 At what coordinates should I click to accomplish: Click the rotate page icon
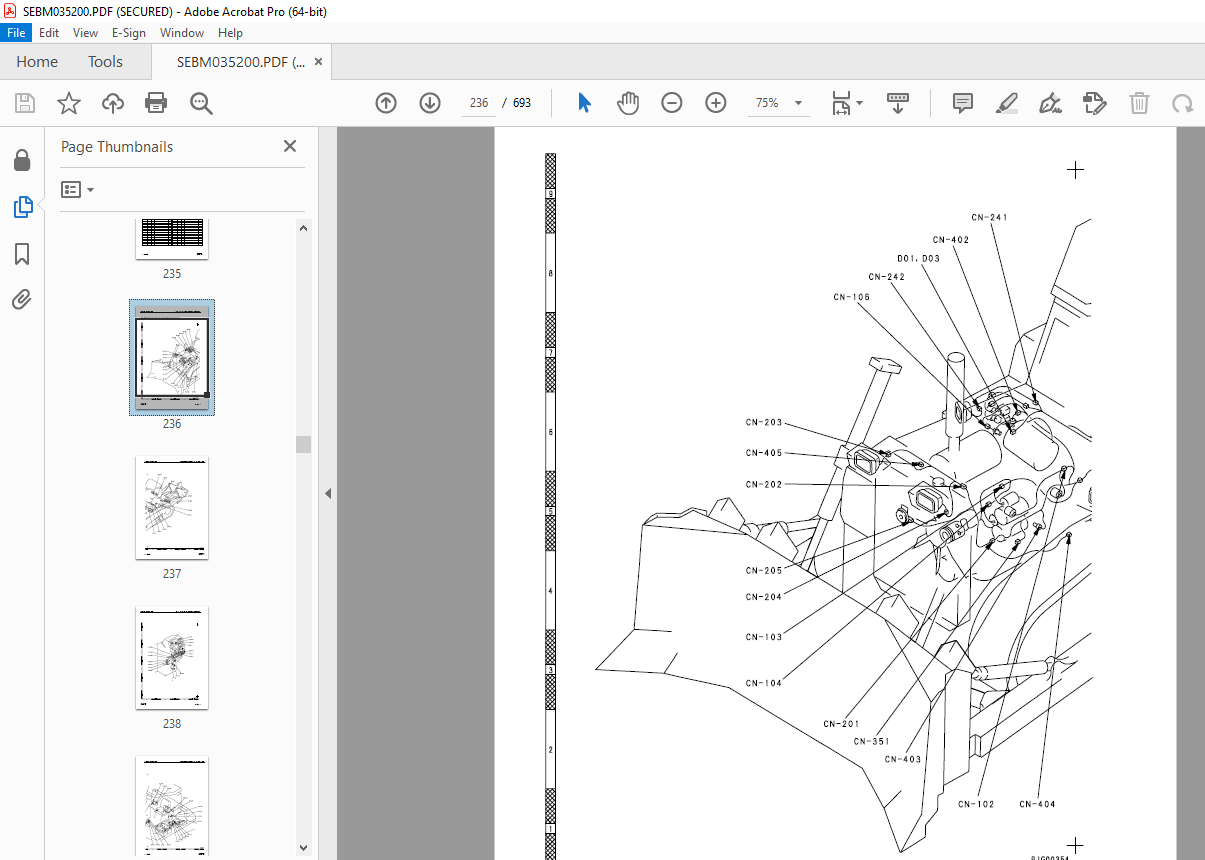click(x=1183, y=103)
